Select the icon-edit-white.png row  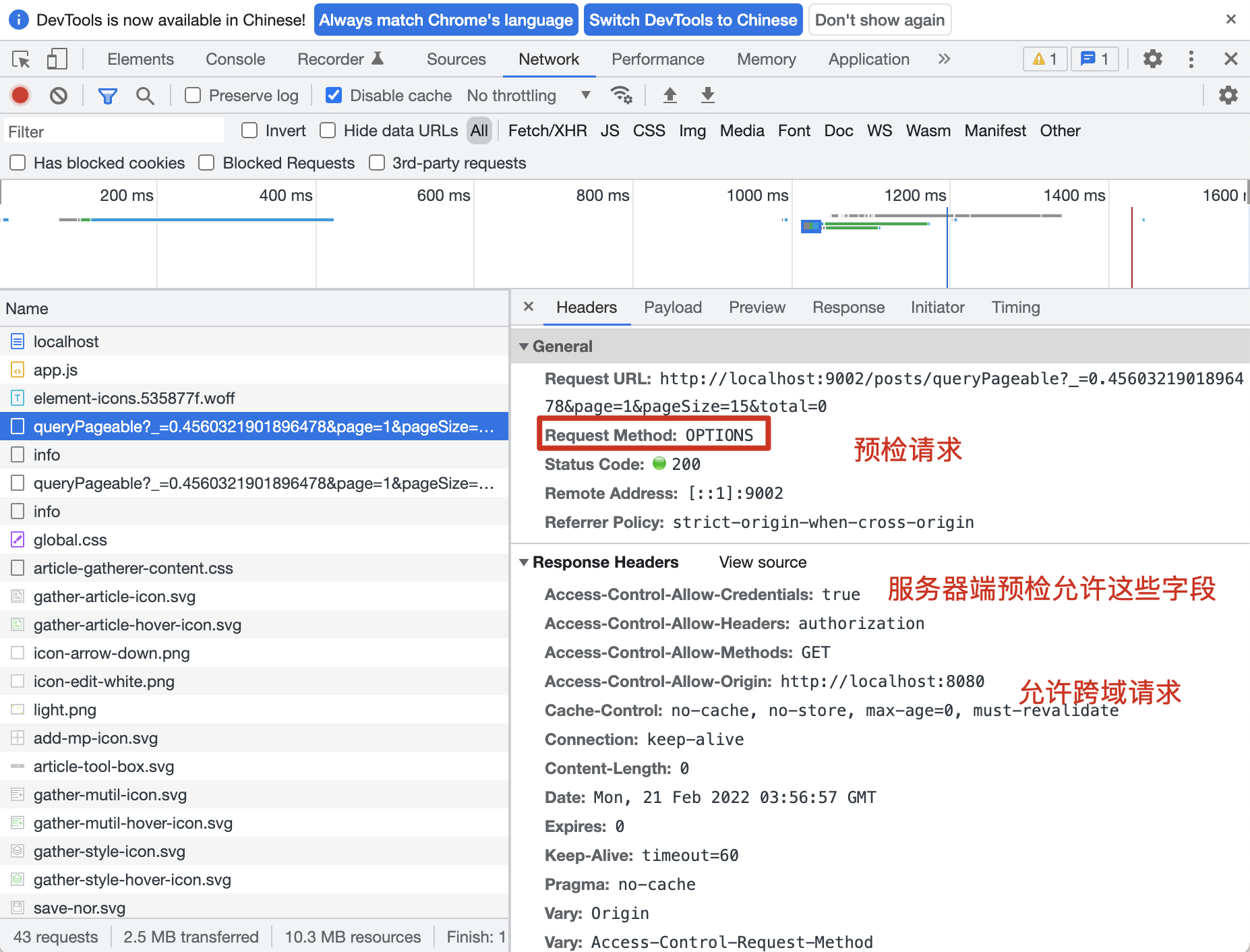click(254, 682)
